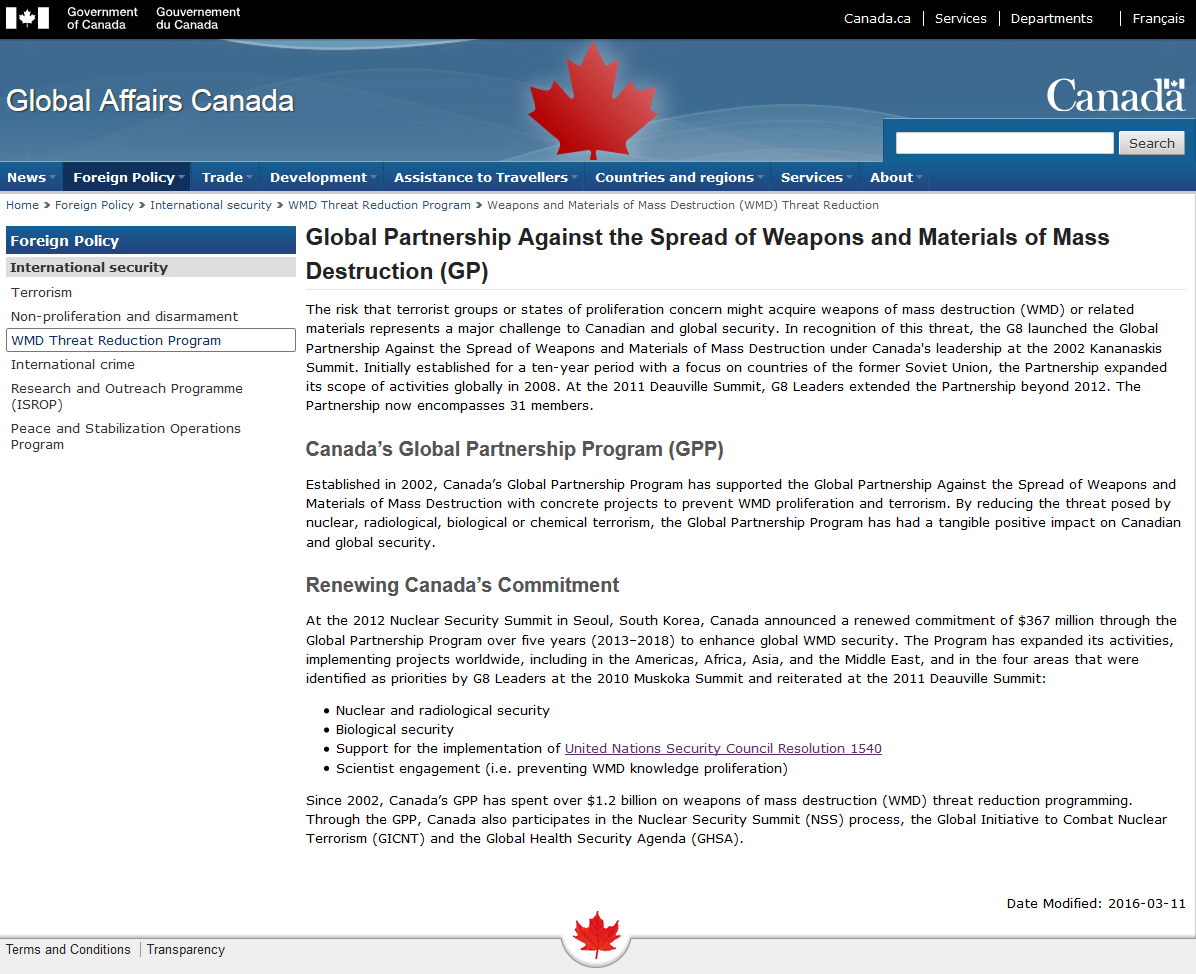Image resolution: width=1196 pixels, height=974 pixels.
Task: Open Foreign Policy sidebar heading
Action: click(x=151, y=240)
